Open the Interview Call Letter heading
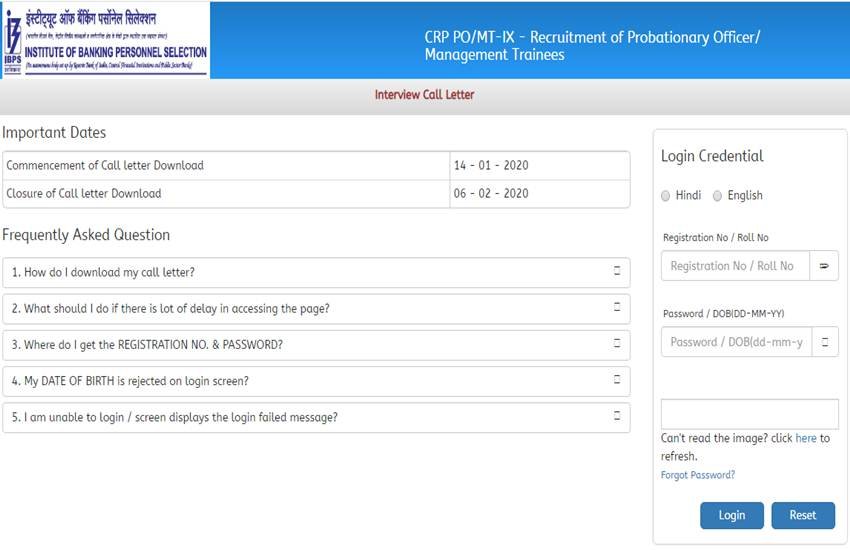Screen dimensions: 850x550 424,95
